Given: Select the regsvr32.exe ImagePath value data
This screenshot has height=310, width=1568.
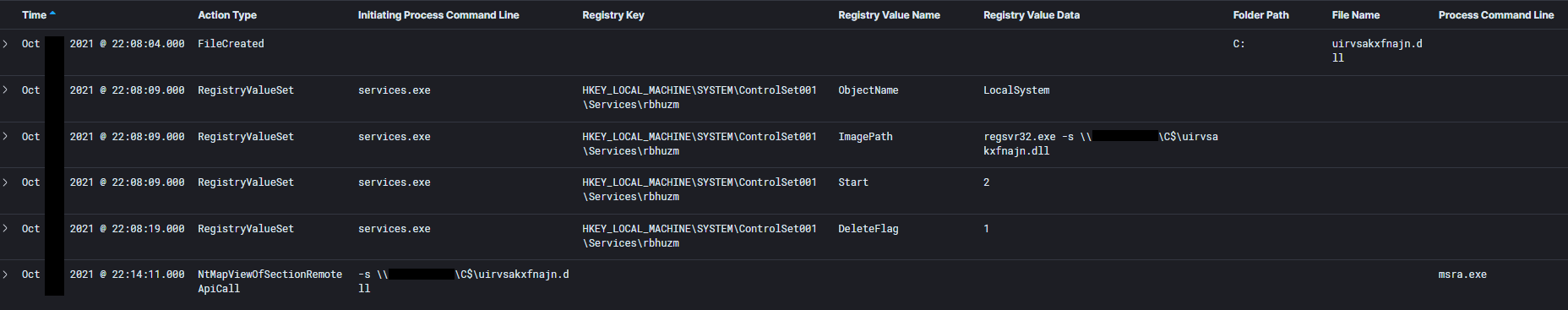Looking at the screenshot, I should click(1101, 144).
